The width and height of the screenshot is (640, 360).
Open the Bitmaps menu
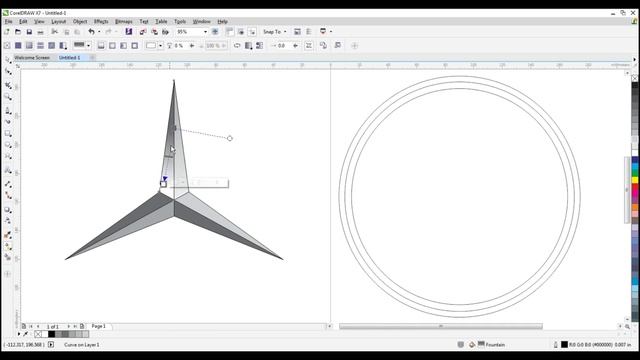[124, 21]
